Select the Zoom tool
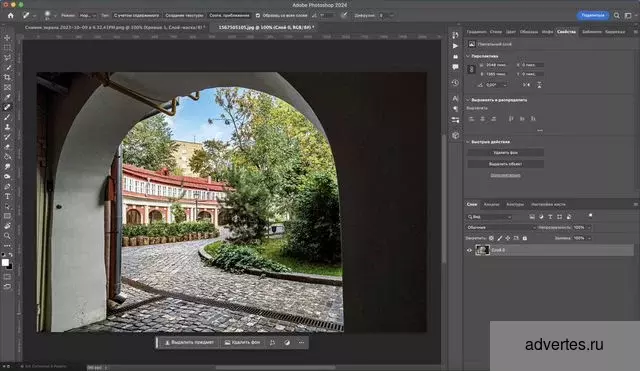This screenshot has width=640, height=371. [x=7, y=235]
